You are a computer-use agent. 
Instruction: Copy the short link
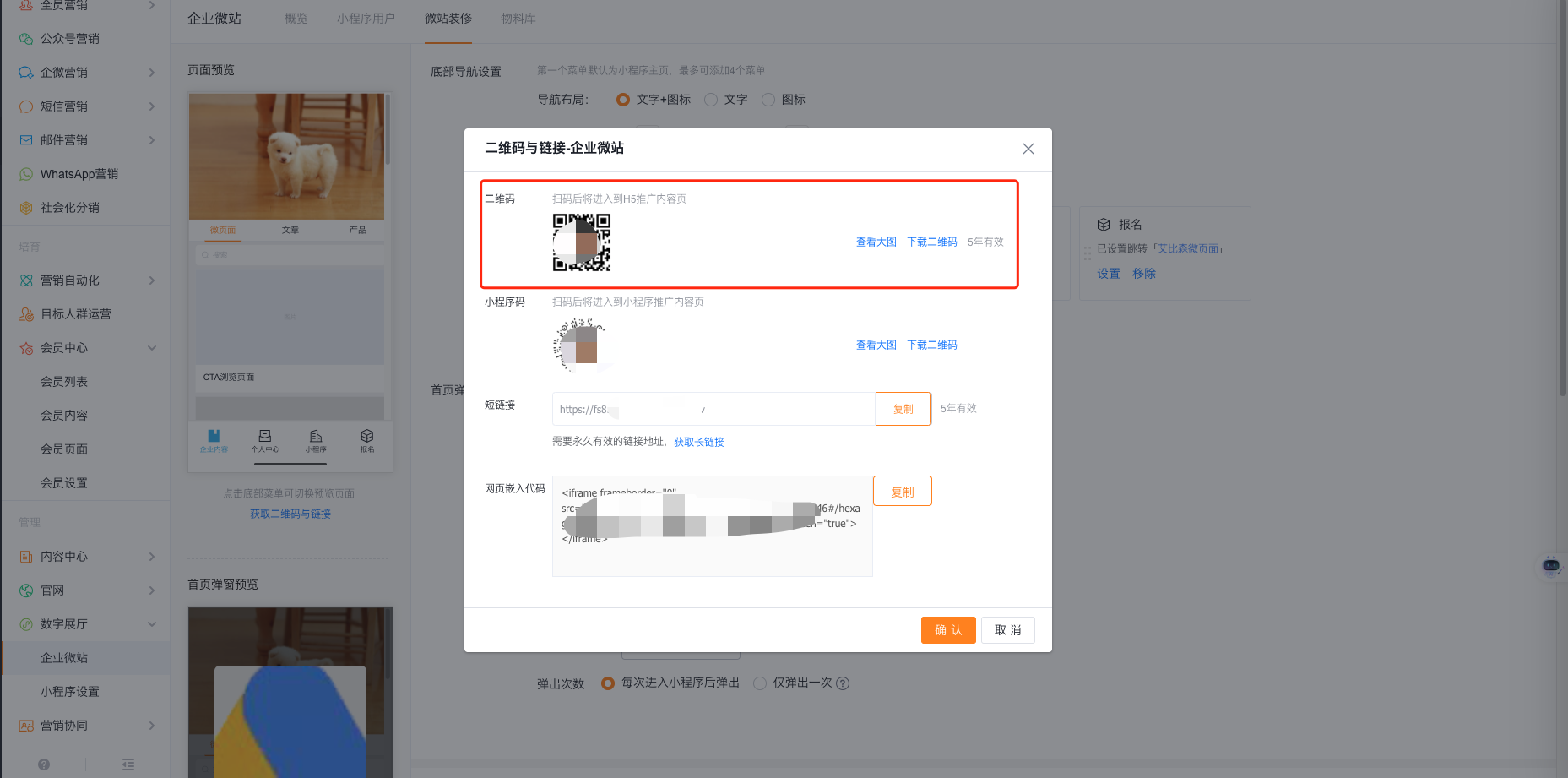[x=903, y=409]
